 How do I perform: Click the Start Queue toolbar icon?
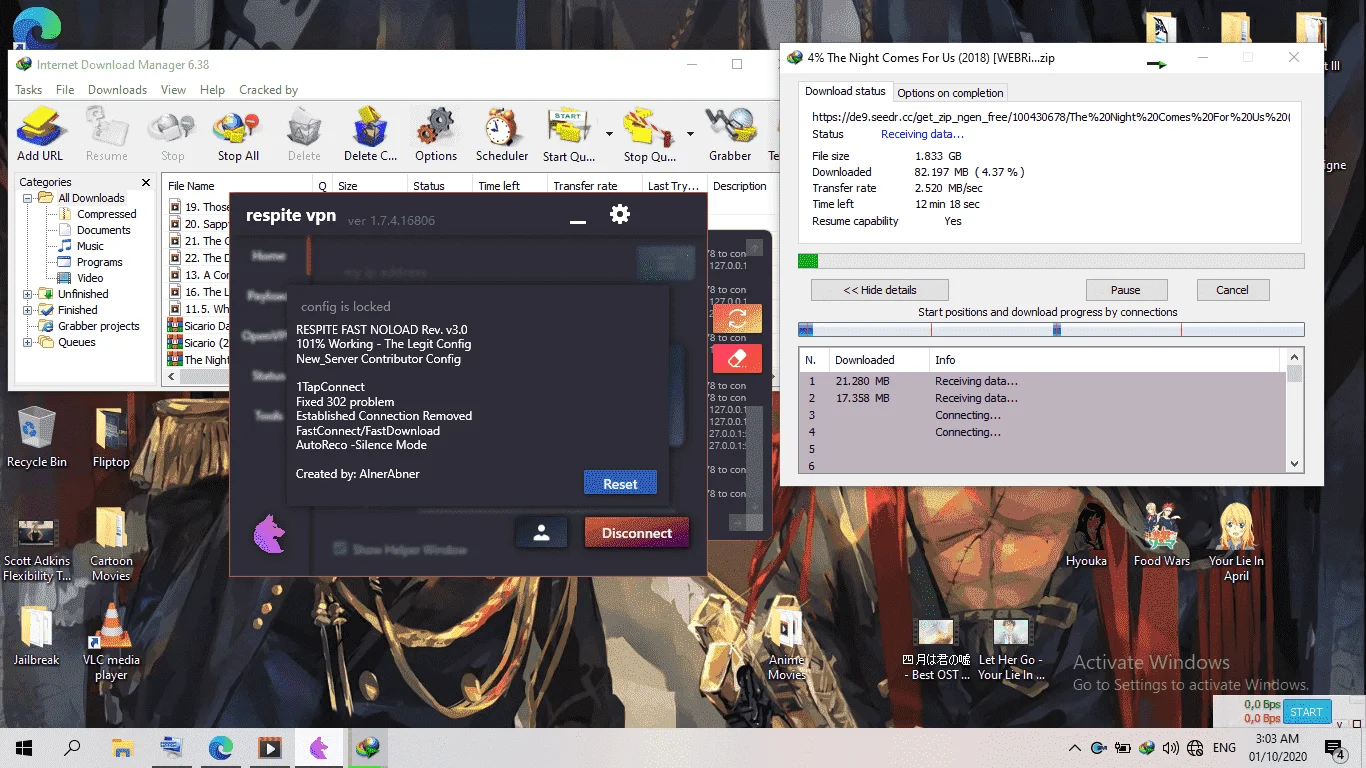coord(569,135)
